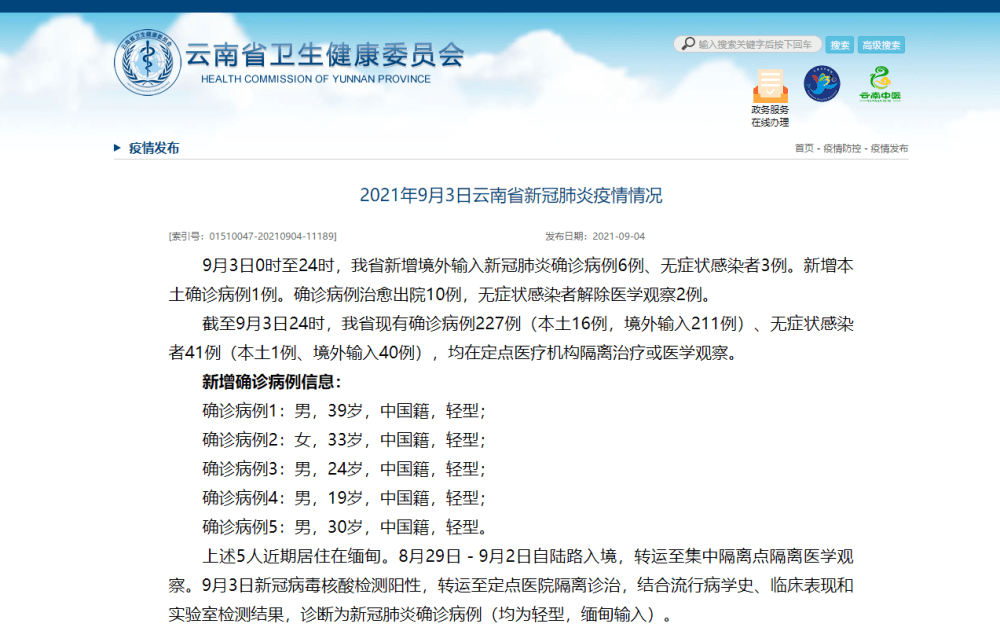
Task: Click the Health Commission of Yunnan Province emblem
Action: pos(148,59)
